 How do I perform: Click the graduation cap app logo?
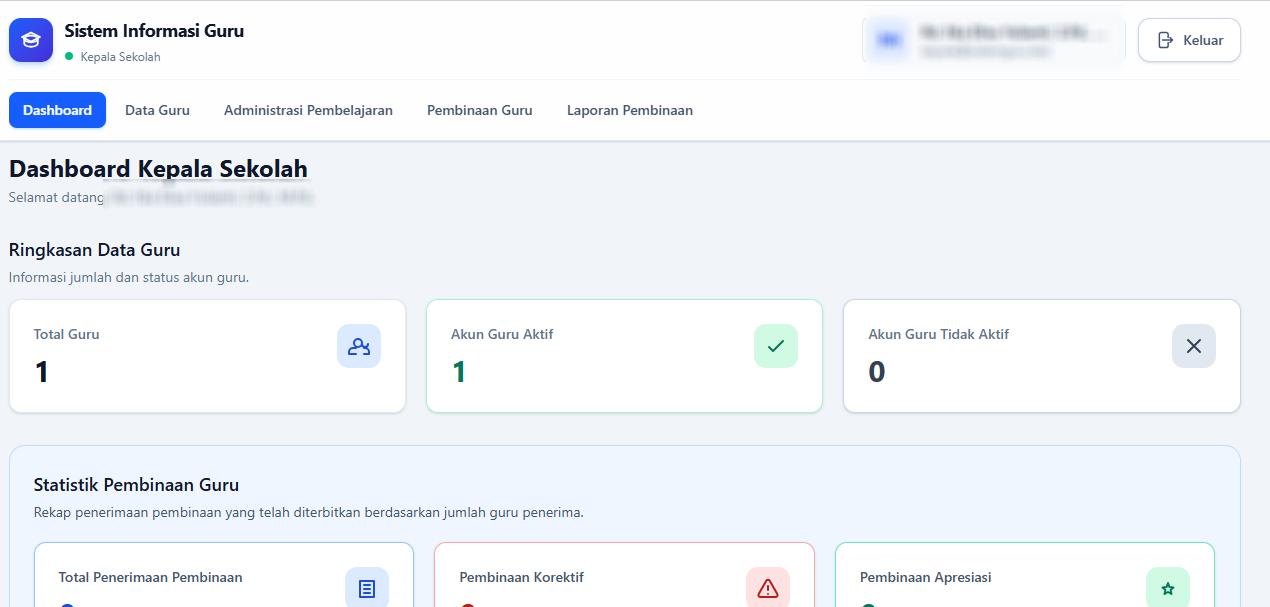coord(31,40)
